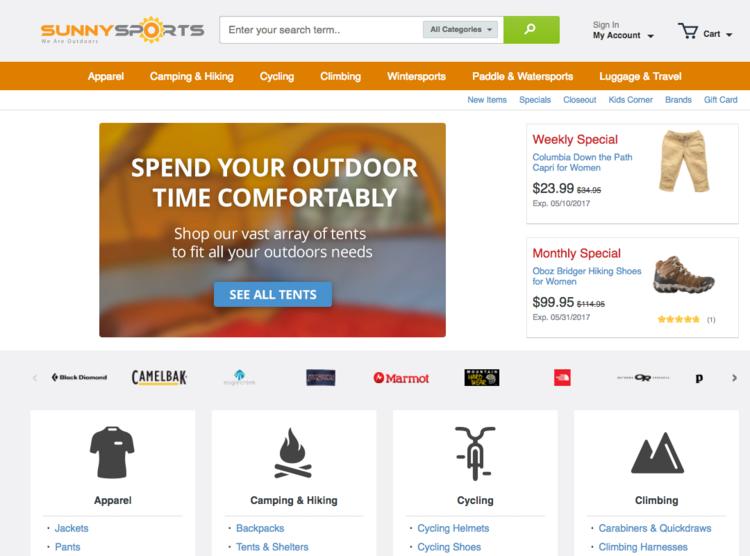Click the green search magnifier button
Screen dimensions: 750x556
click(x=531, y=30)
